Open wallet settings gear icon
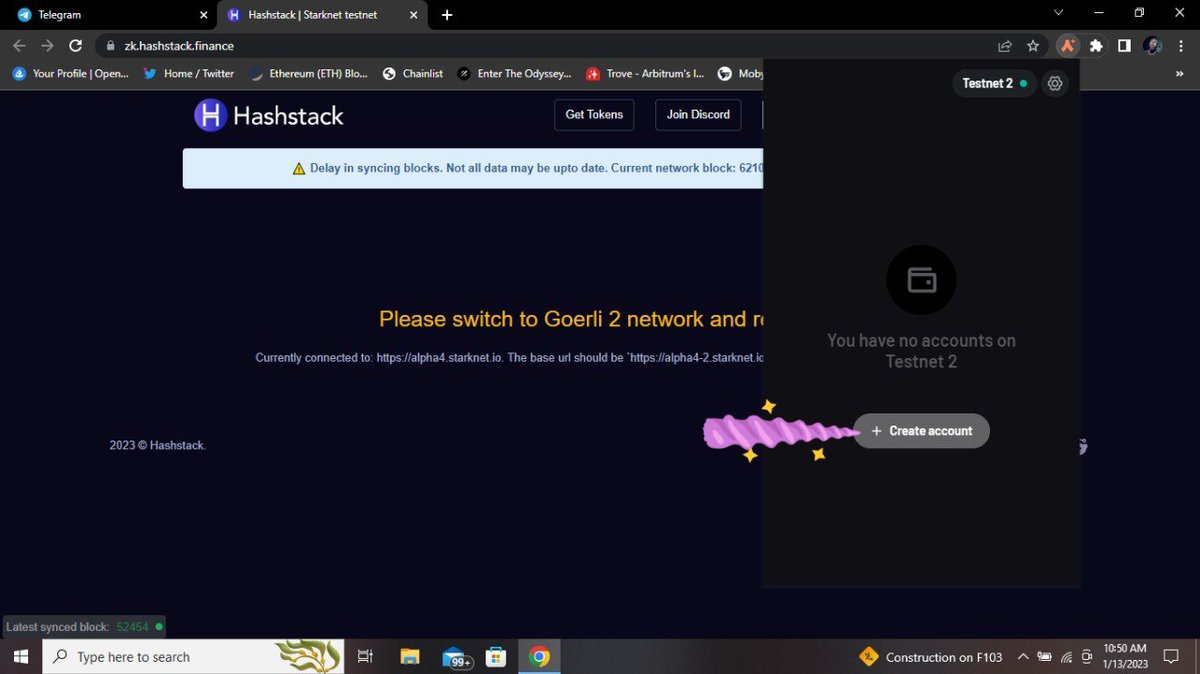Screen dimensions: 1200x674 coord(1054,84)
